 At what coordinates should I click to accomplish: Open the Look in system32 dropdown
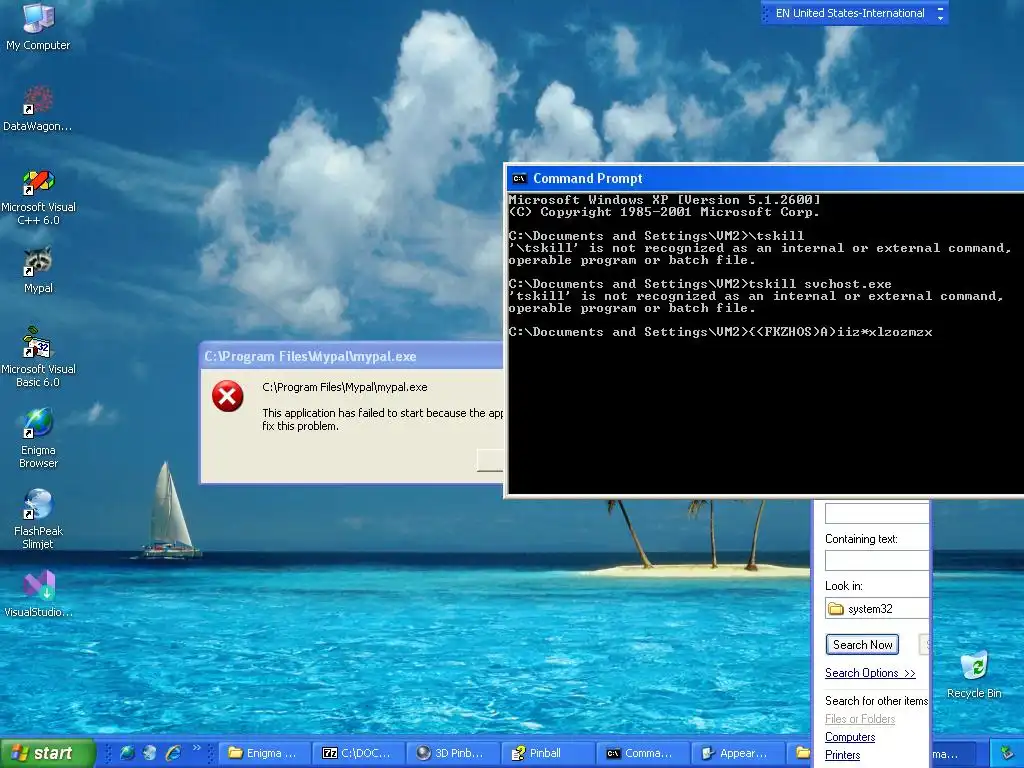(876, 608)
